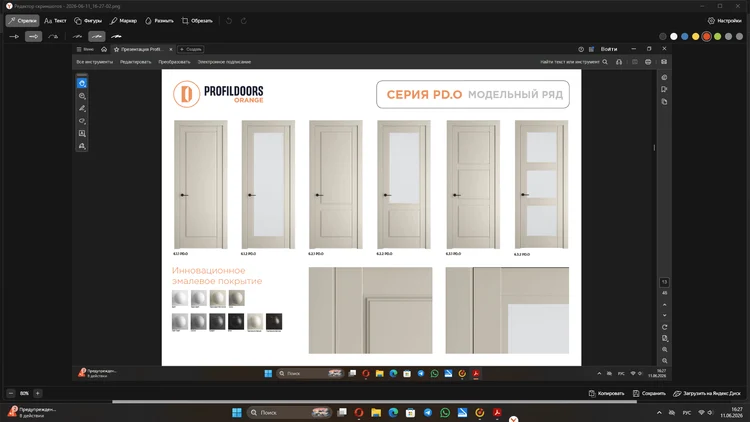Viewport: 750px width, 422px height.
Task: Click Редактировать in captured Acrobat window
Action: tap(135, 62)
